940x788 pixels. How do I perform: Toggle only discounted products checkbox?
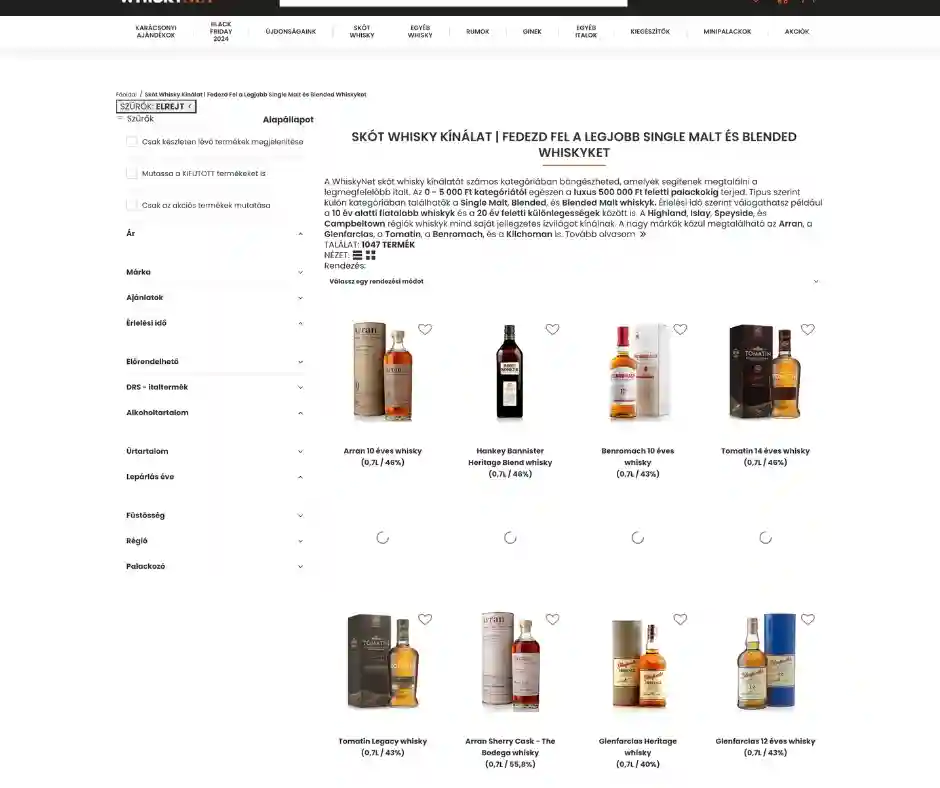coord(132,205)
